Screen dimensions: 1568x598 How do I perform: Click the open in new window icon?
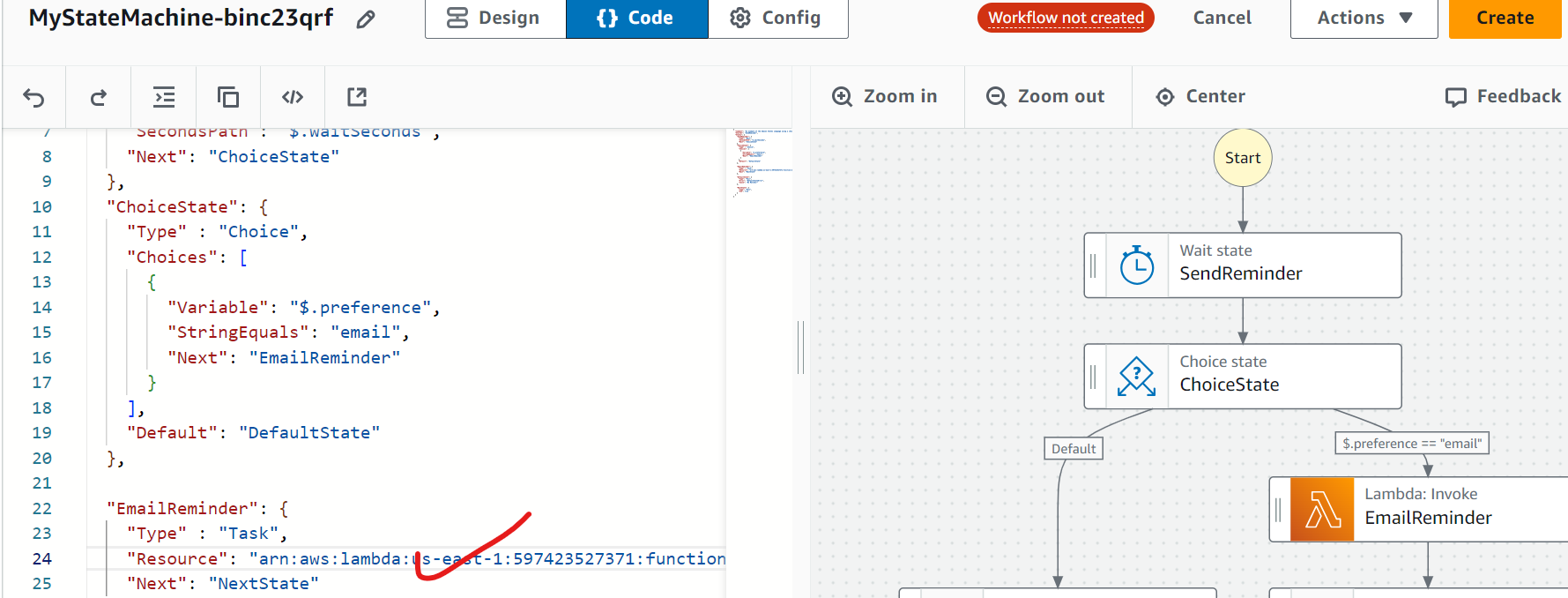coord(357,97)
